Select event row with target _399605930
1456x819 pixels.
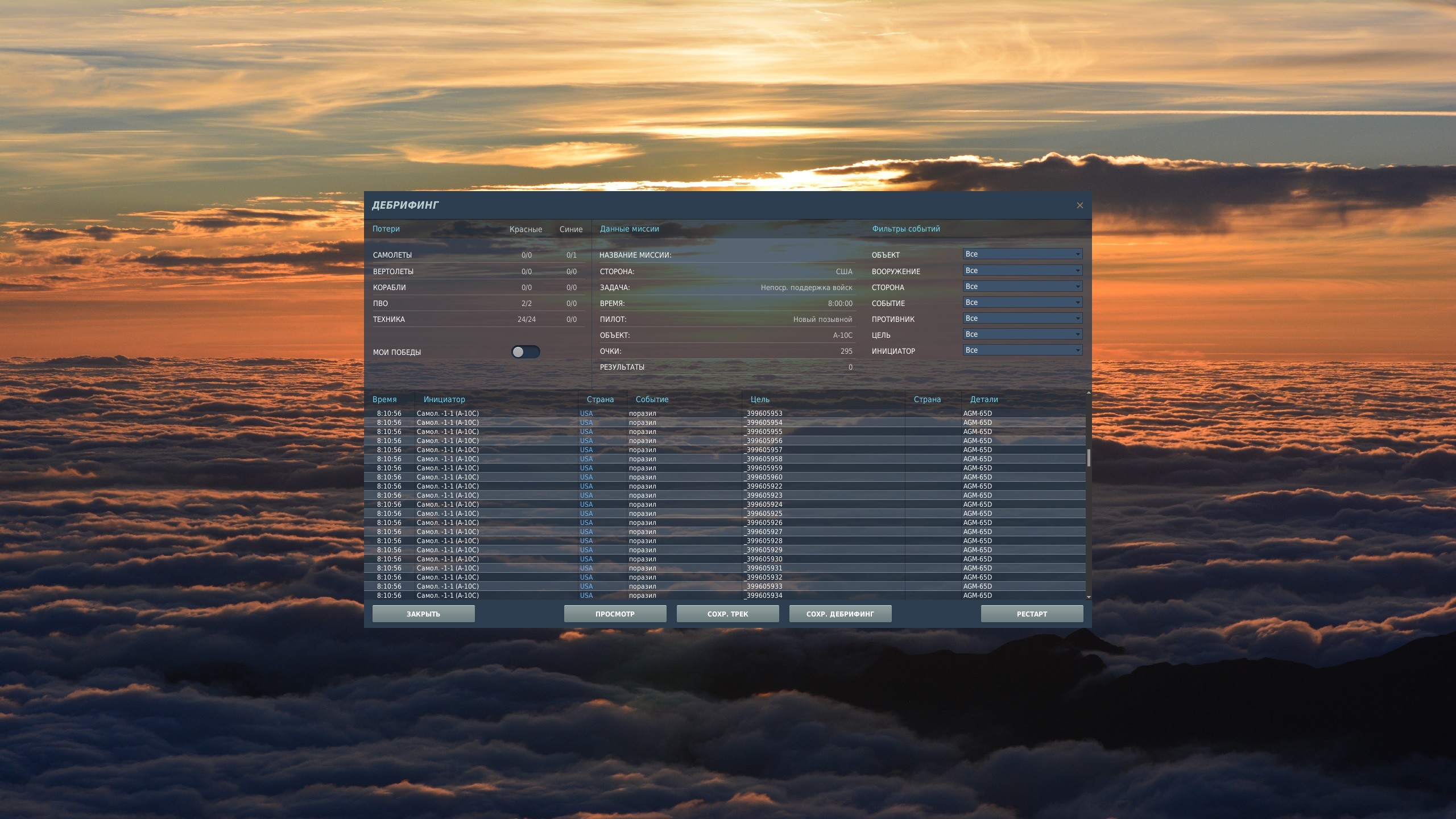click(725, 559)
